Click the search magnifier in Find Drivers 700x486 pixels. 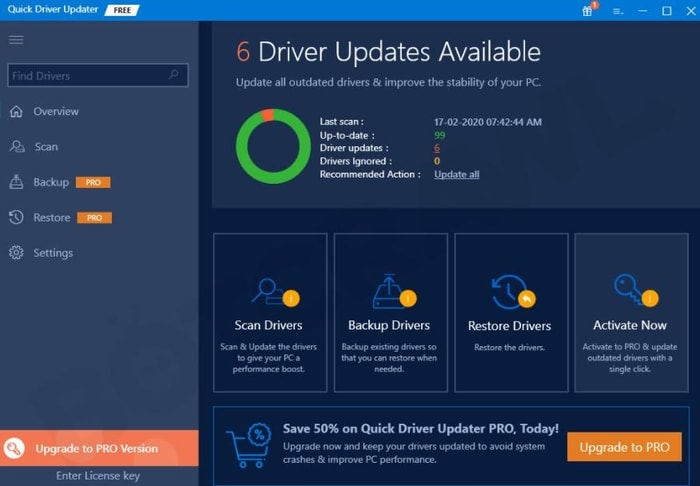point(174,75)
